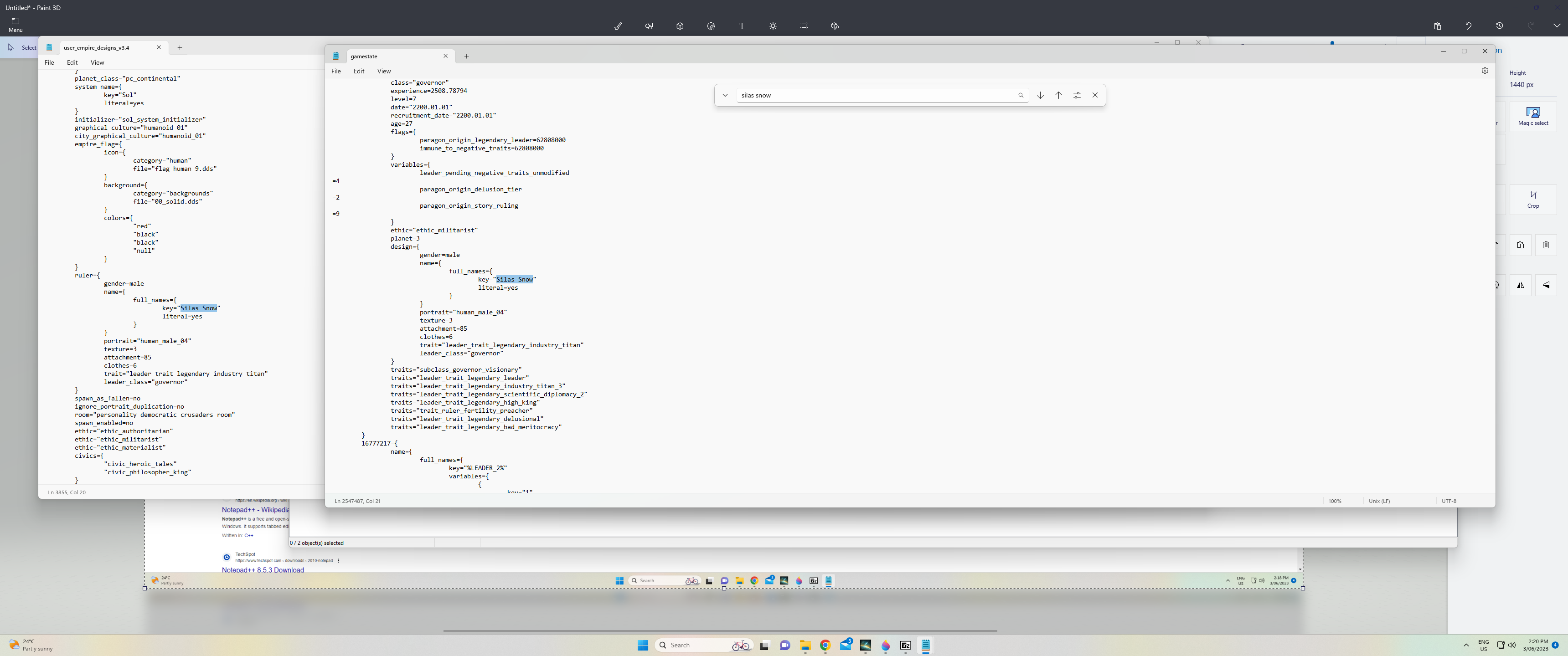
Task: Open the Stickers tool
Action: [711, 26]
